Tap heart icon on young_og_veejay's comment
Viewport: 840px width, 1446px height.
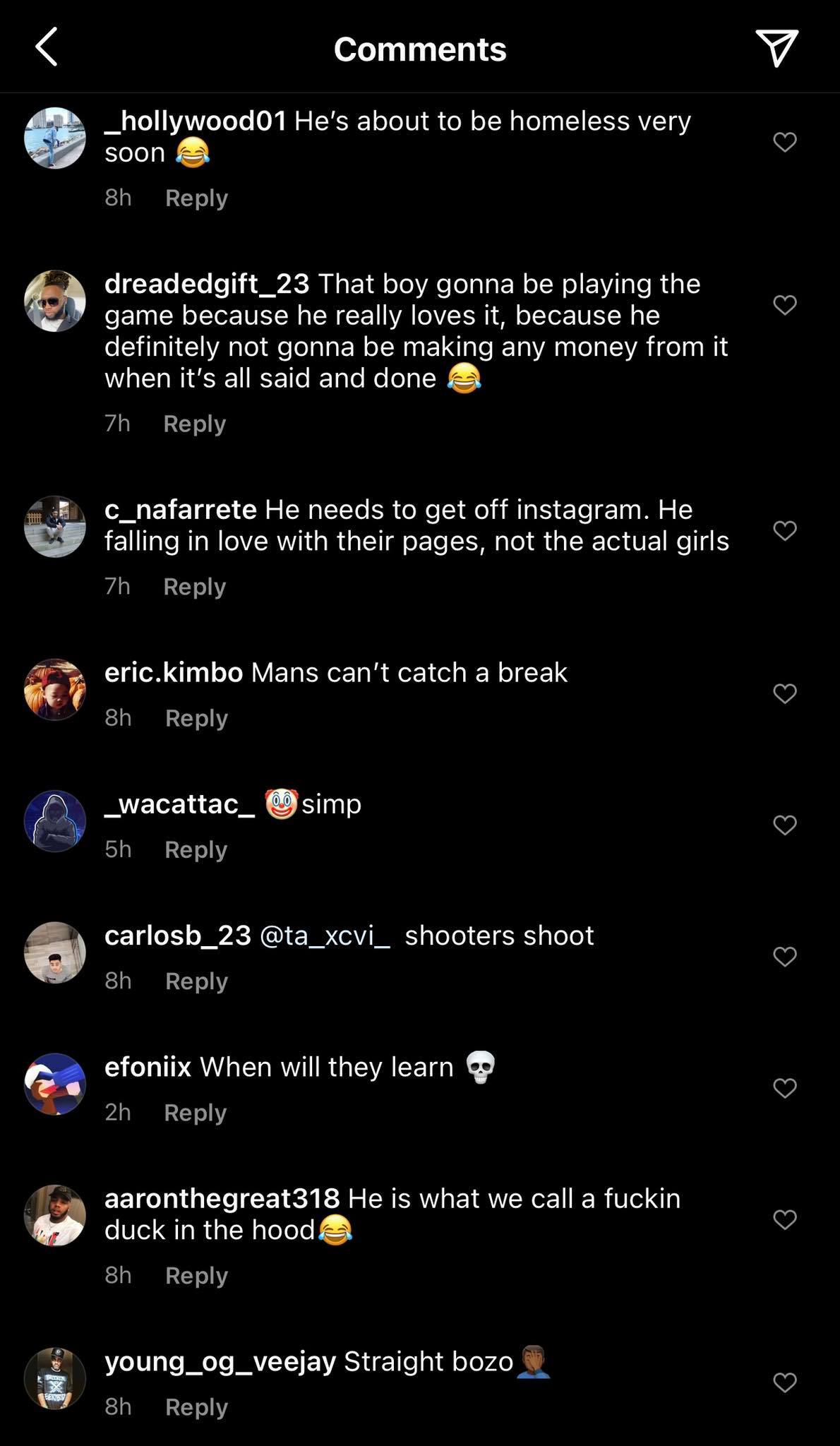pyautogui.click(x=785, y=1382)
